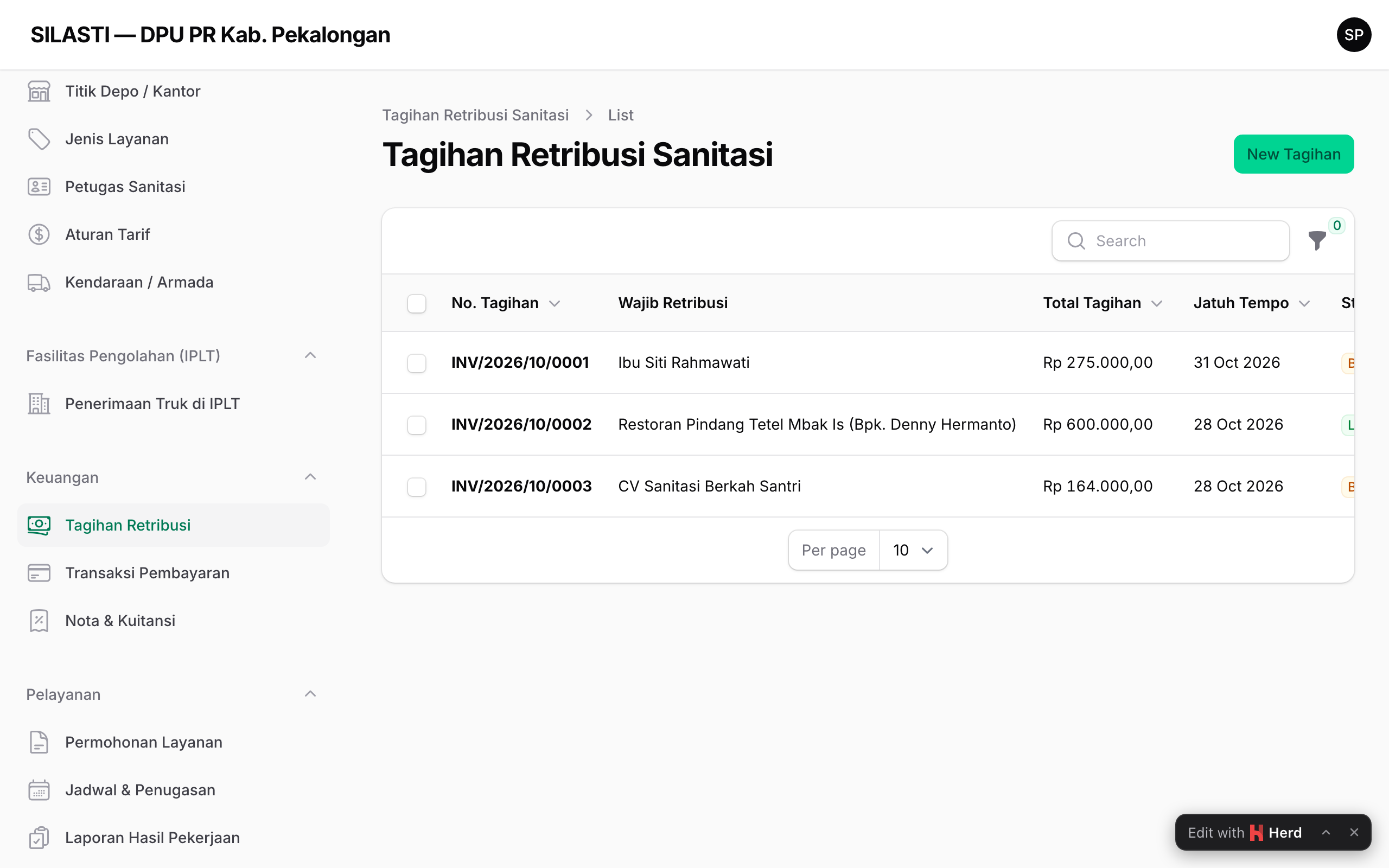Click the Kendaraan / Armada truck icon
Viewport: 1389px width, 868px height.
pyautogui.click(x=39, y=282)
